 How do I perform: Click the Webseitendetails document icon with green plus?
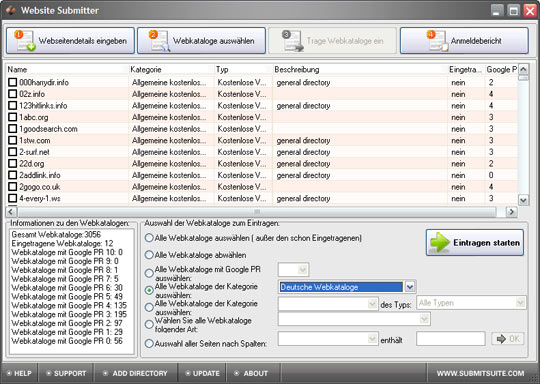(25, 41)
